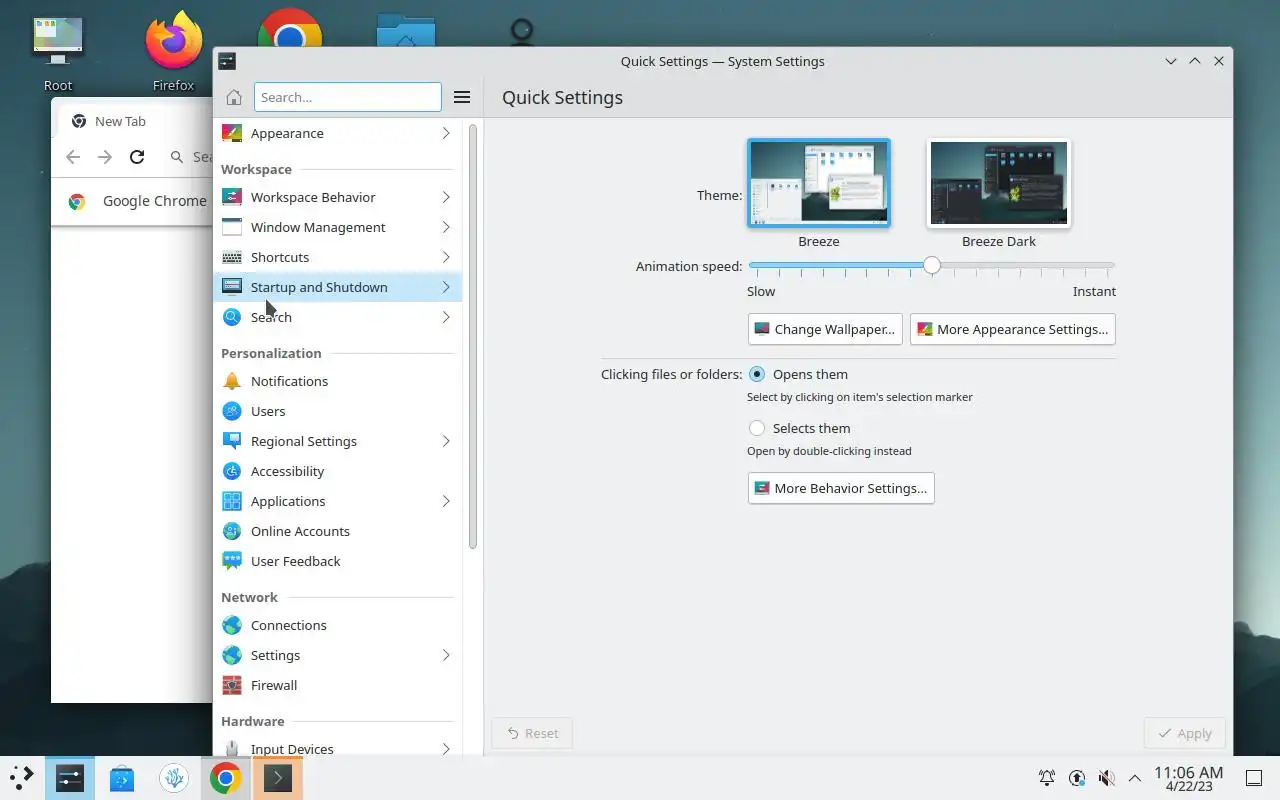Open Discover software center from taskbar
1280x800 pixels.
[x=122, y=777]
